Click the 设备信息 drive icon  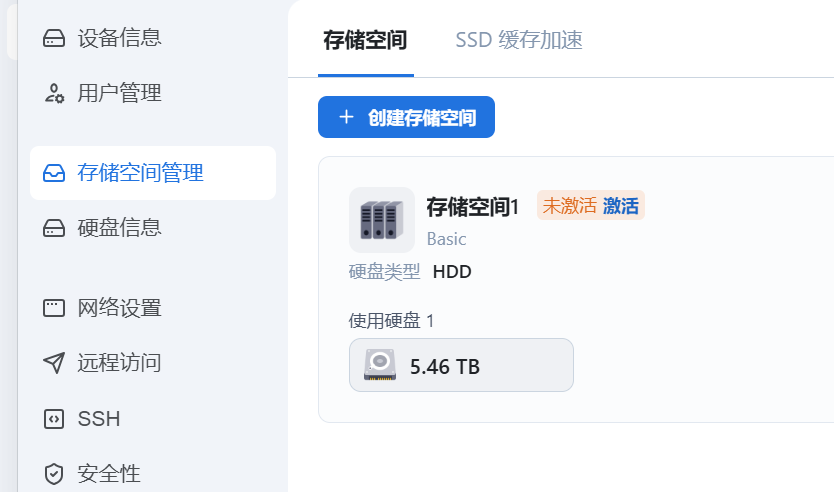pyautogui.click(x=54, y=38)
